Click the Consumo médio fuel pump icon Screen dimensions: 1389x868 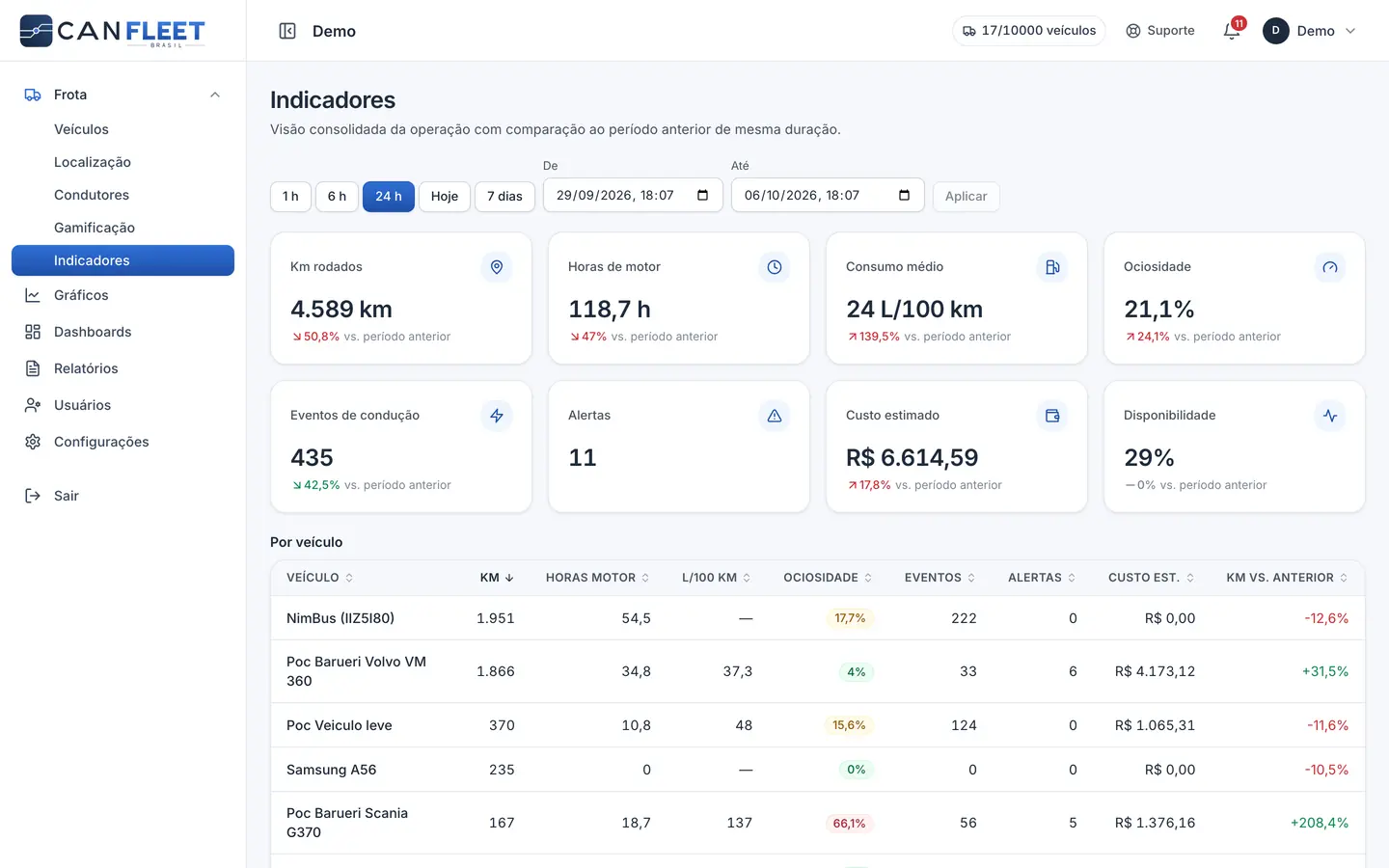point(1052,267)
